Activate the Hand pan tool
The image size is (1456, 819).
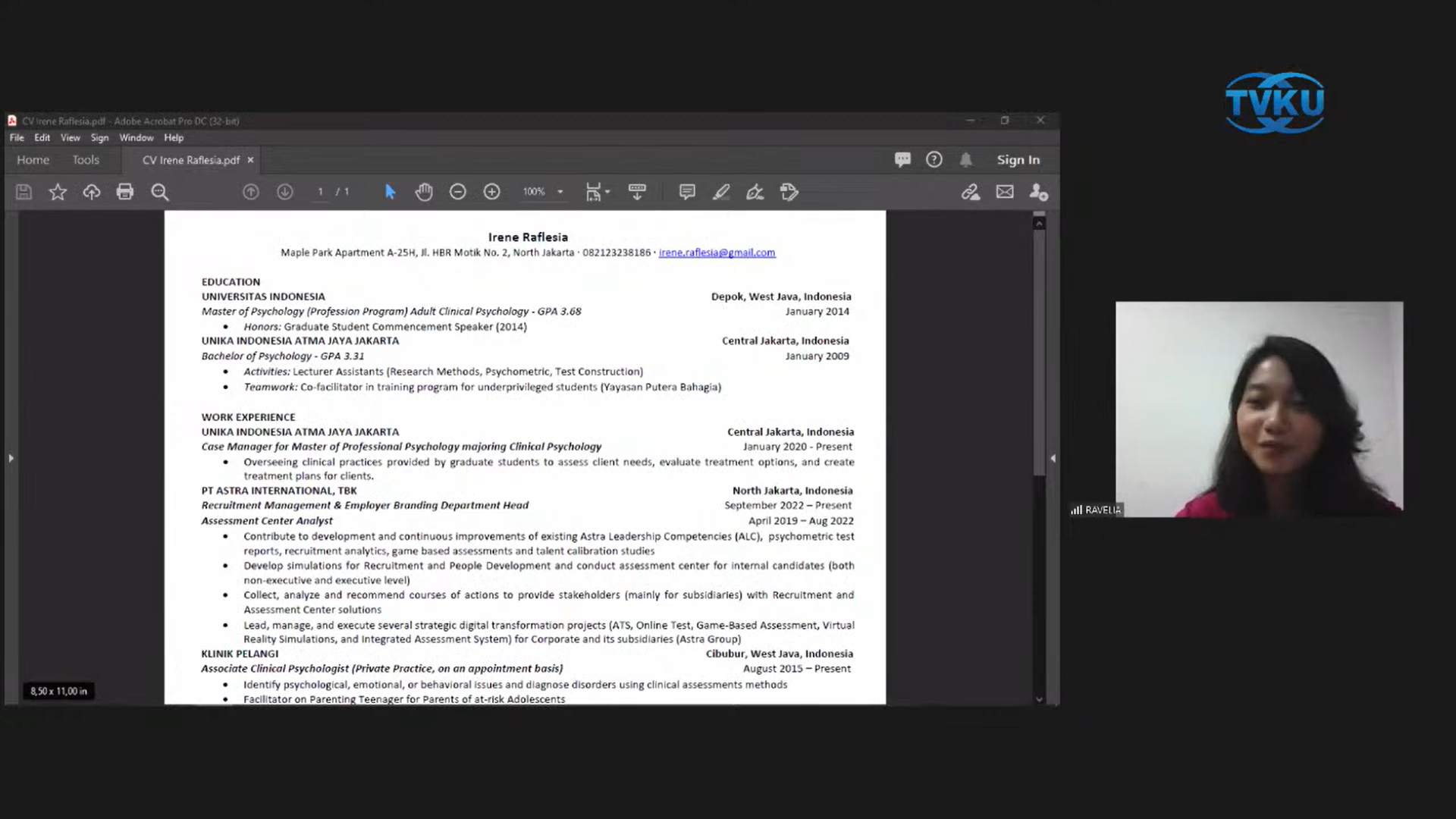tap(424, 192)
